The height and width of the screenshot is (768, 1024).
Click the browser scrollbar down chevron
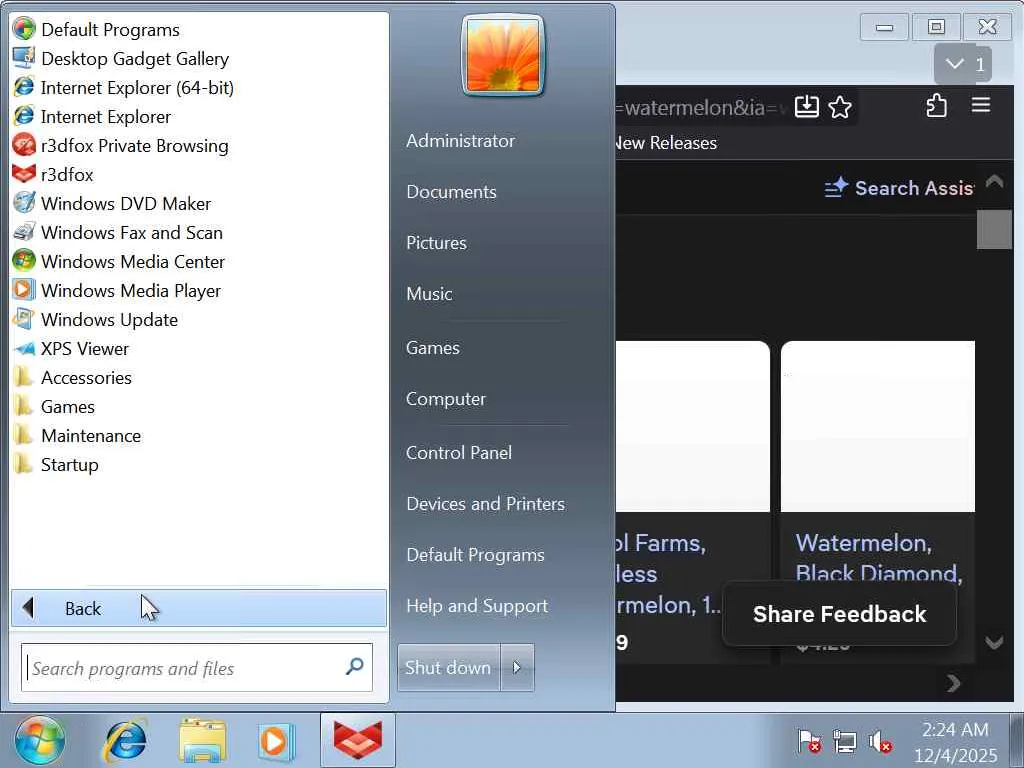click(995, 642)
